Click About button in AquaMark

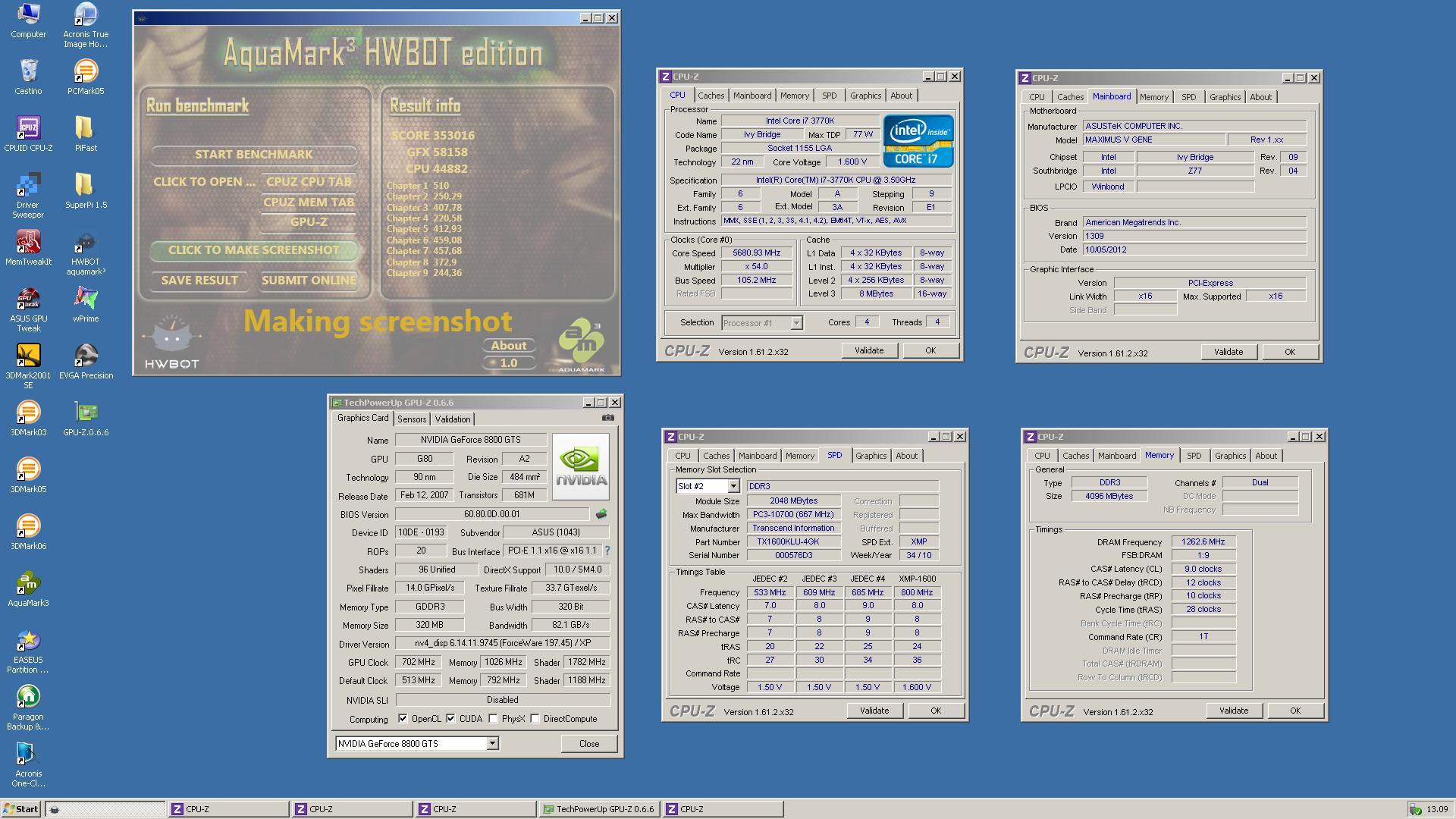pos(508,346)
